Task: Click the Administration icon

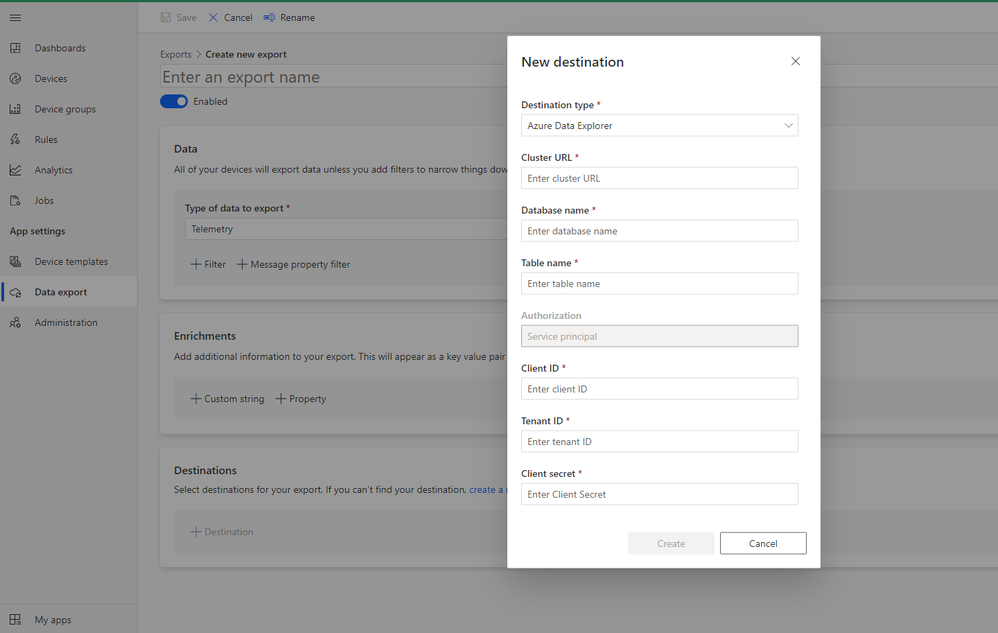Action: click(x=15, y=323)
